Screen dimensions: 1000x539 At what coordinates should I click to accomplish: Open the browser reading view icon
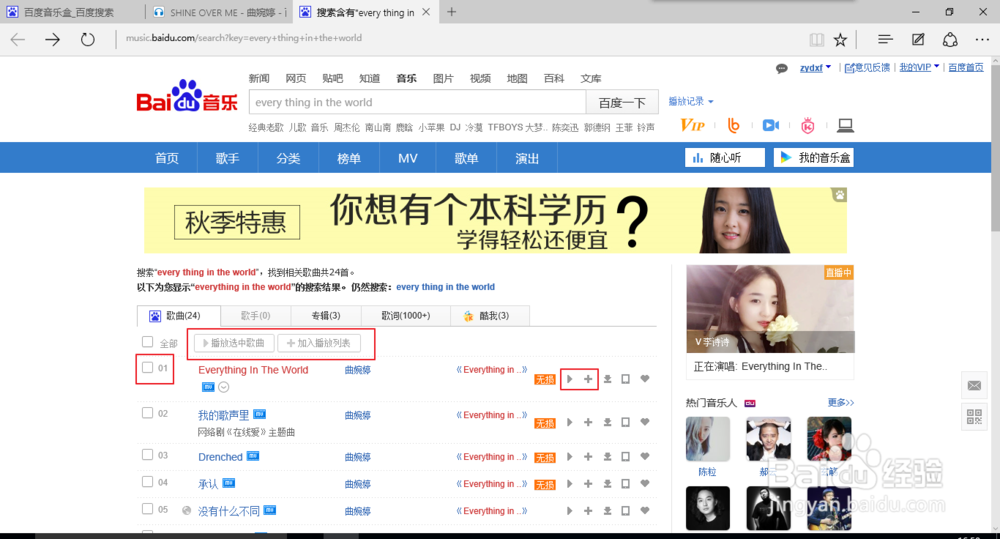[x=816, y=40]
